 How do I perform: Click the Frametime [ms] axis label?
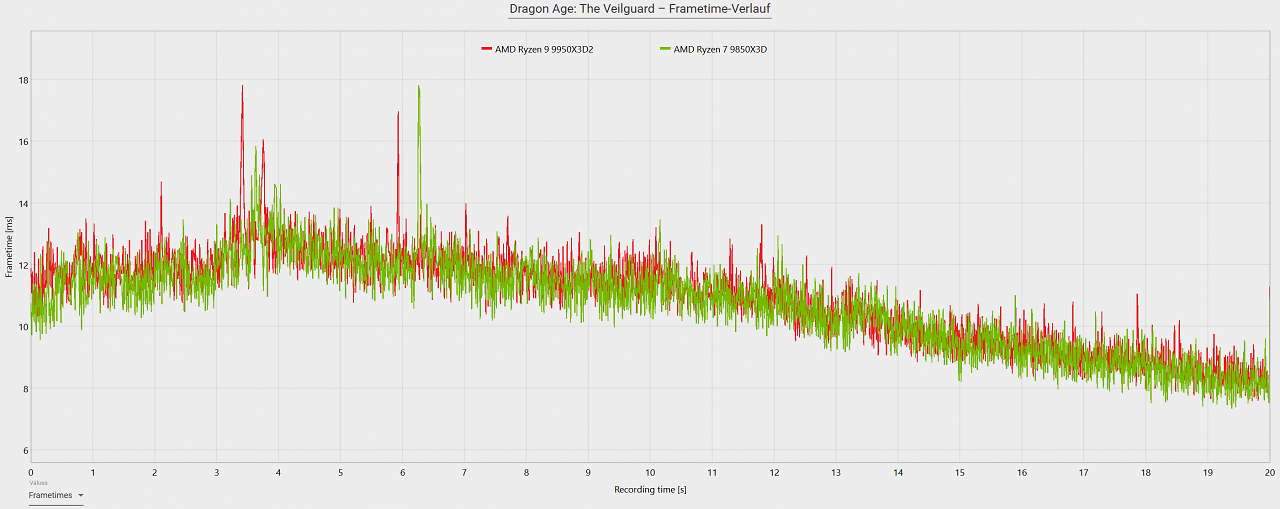coord(9,249)
